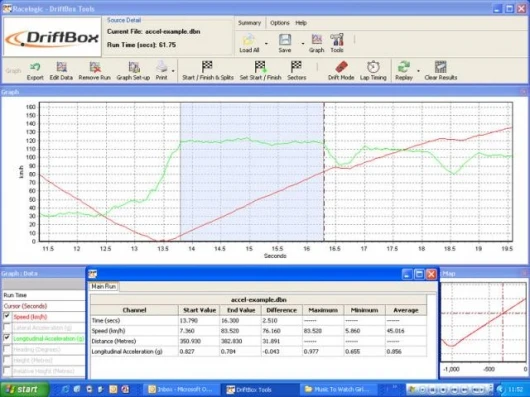Minimize the results sub-window

point(407,274)
